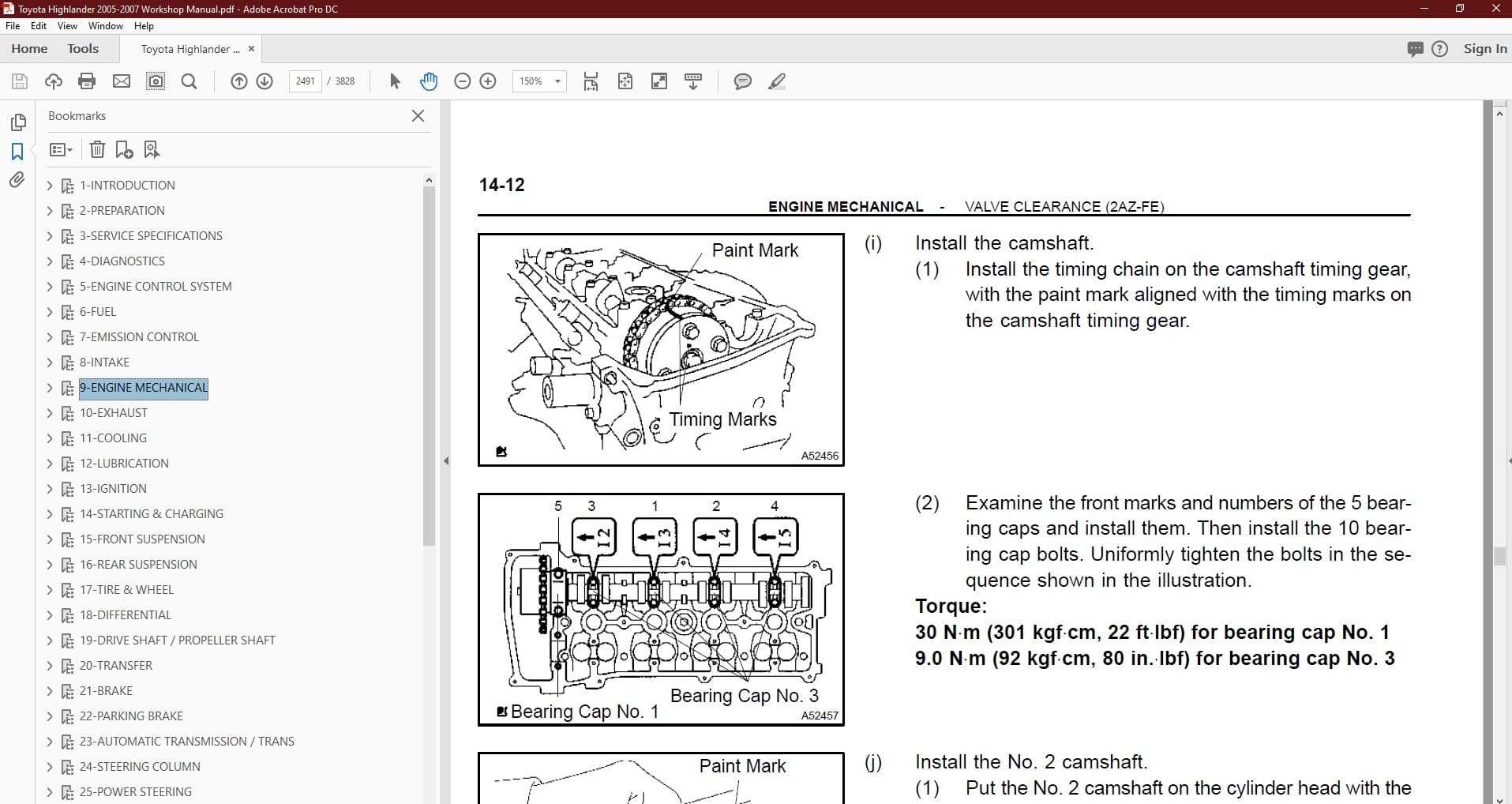Select the Hand pan tool

click(429, 81)
